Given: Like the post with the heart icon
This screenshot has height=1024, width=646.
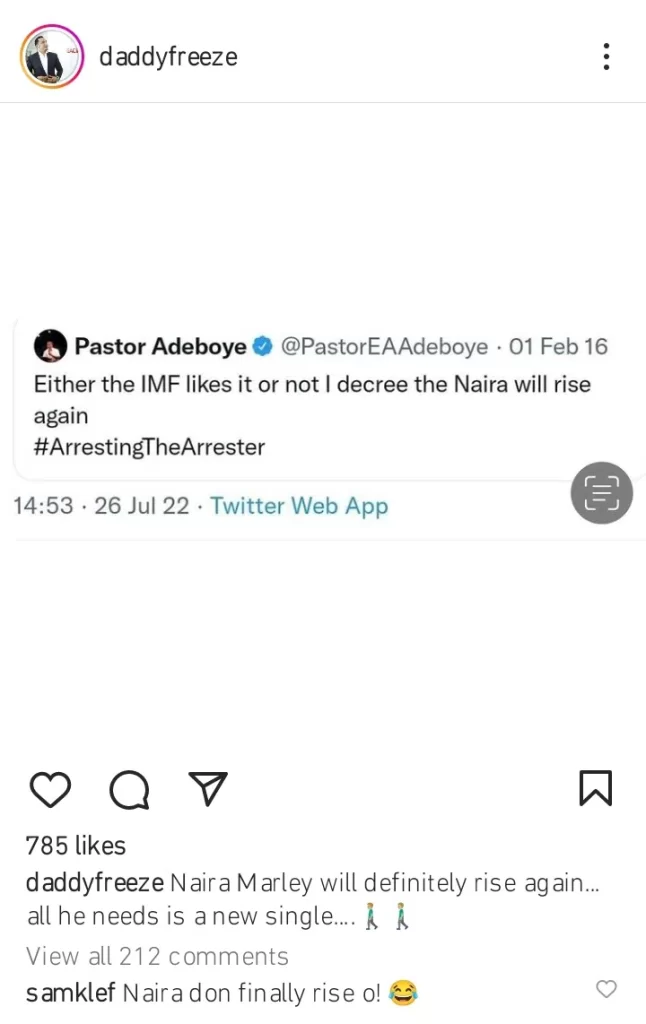Looking at the screenshot, I should (x=49, y=790).
